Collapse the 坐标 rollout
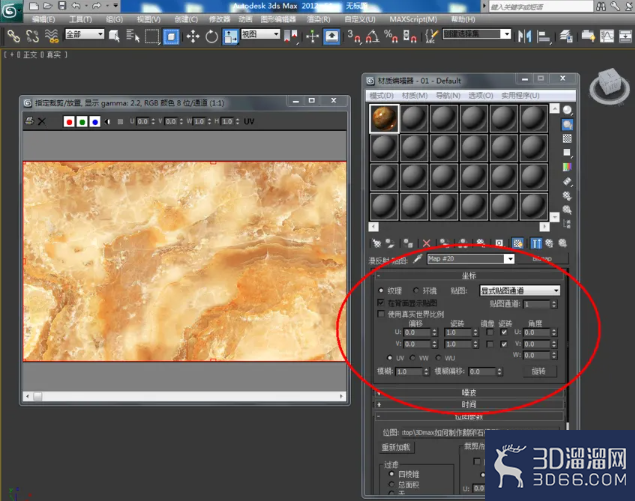This screenshot has width=635, height=501. [469, 276]
